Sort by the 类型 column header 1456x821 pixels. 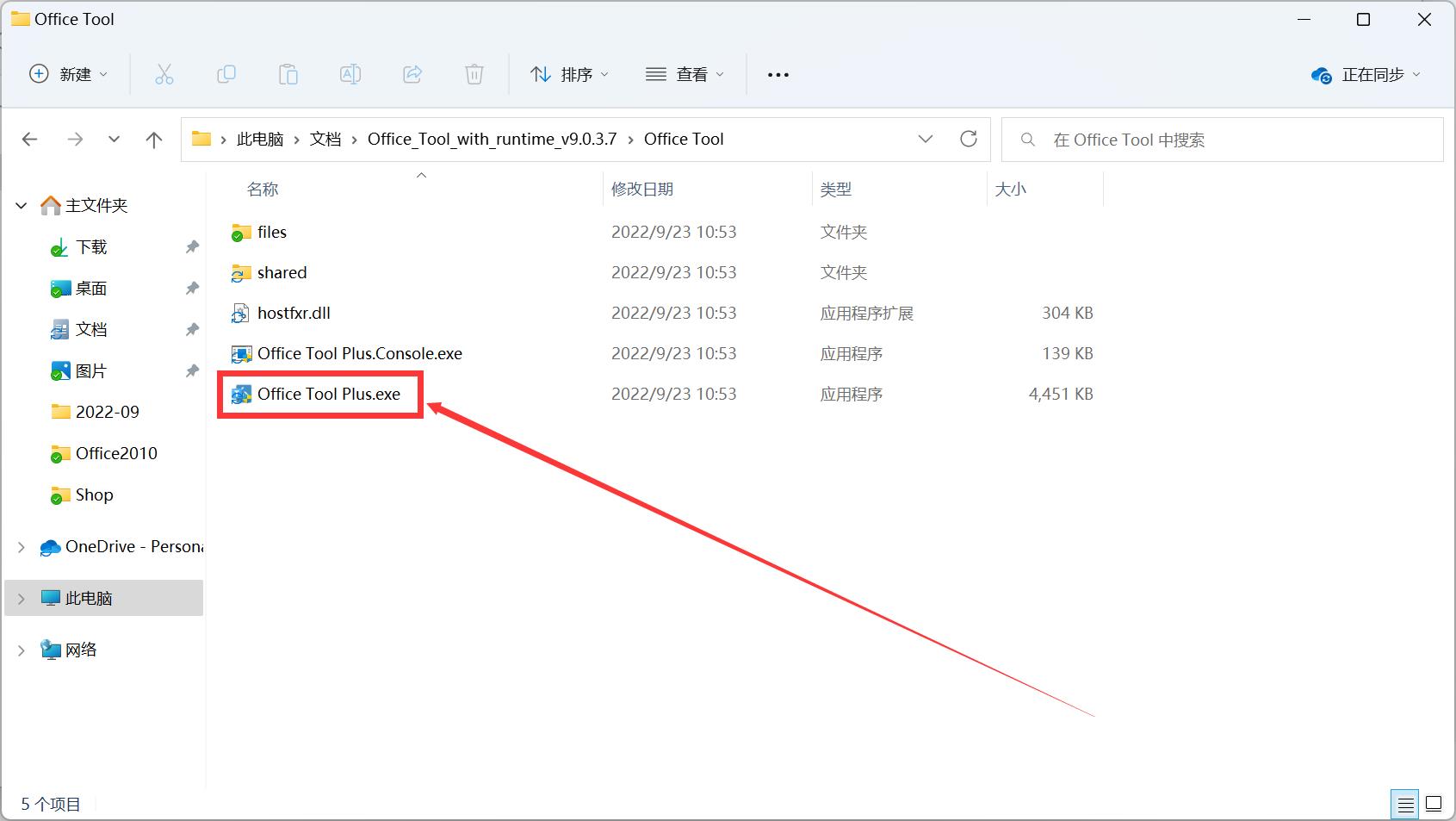coord(836,190)
